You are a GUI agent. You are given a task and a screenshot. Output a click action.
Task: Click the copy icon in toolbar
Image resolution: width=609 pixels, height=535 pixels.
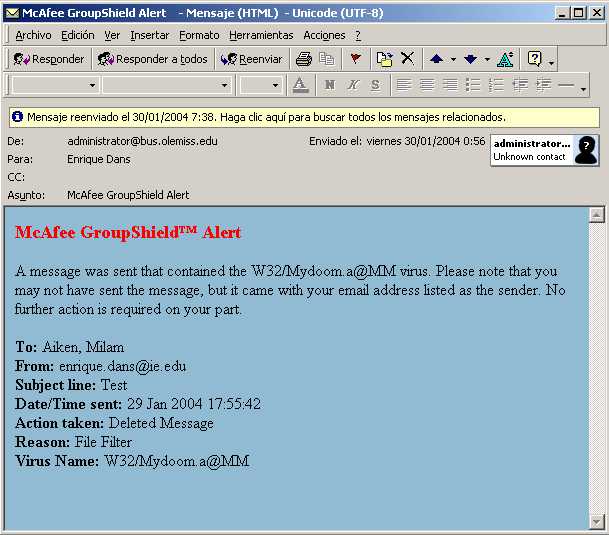click(x=326, y=59)
